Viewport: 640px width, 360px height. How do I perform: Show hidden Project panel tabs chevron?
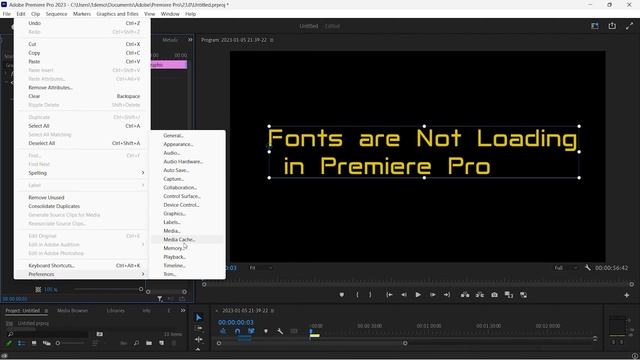point(183,310)
